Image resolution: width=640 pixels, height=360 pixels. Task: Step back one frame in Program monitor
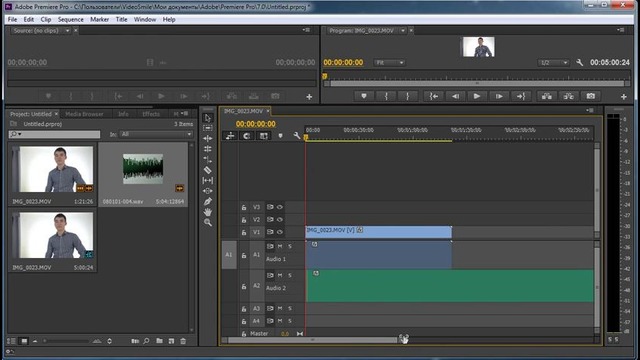coord(455,96)
